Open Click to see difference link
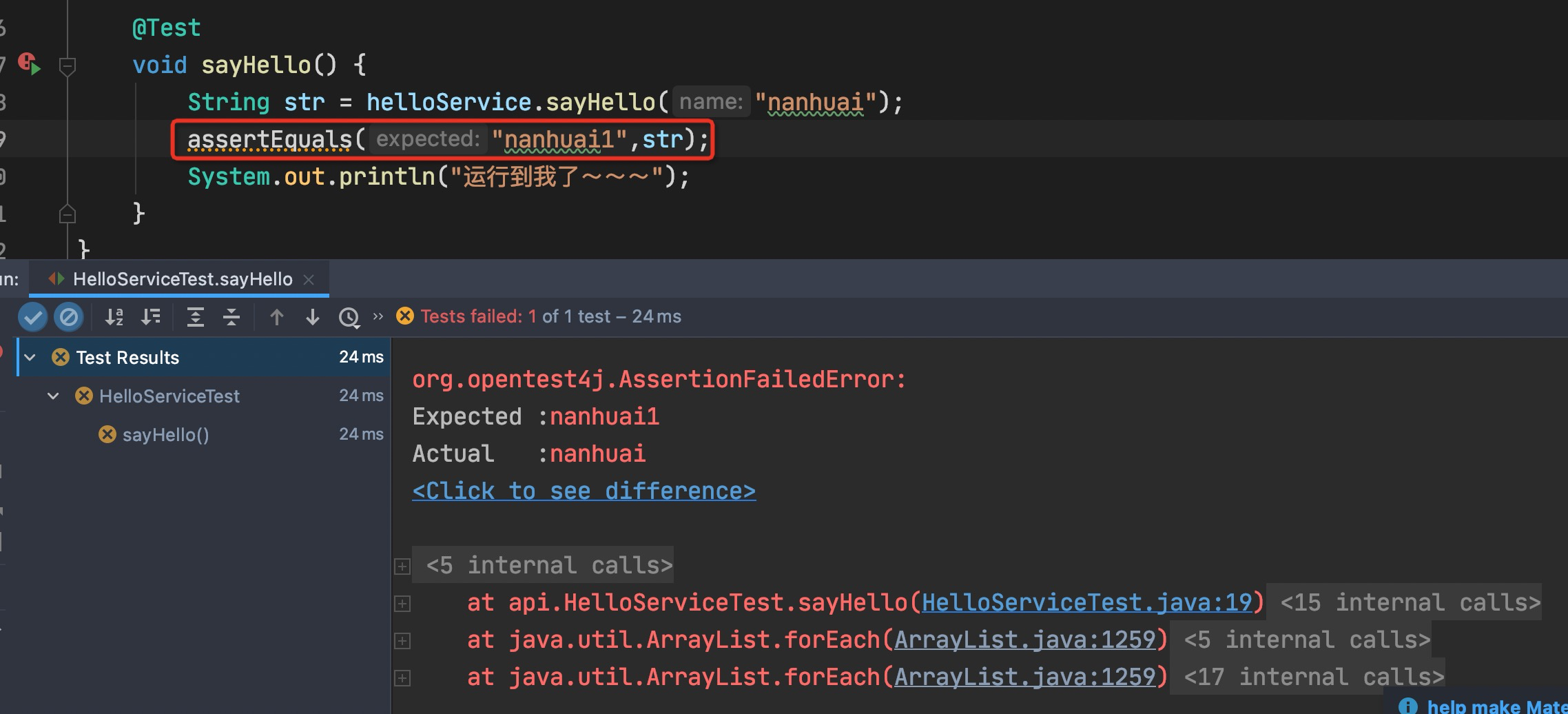This screenshot has width=1568, height=714. point(584,491)
